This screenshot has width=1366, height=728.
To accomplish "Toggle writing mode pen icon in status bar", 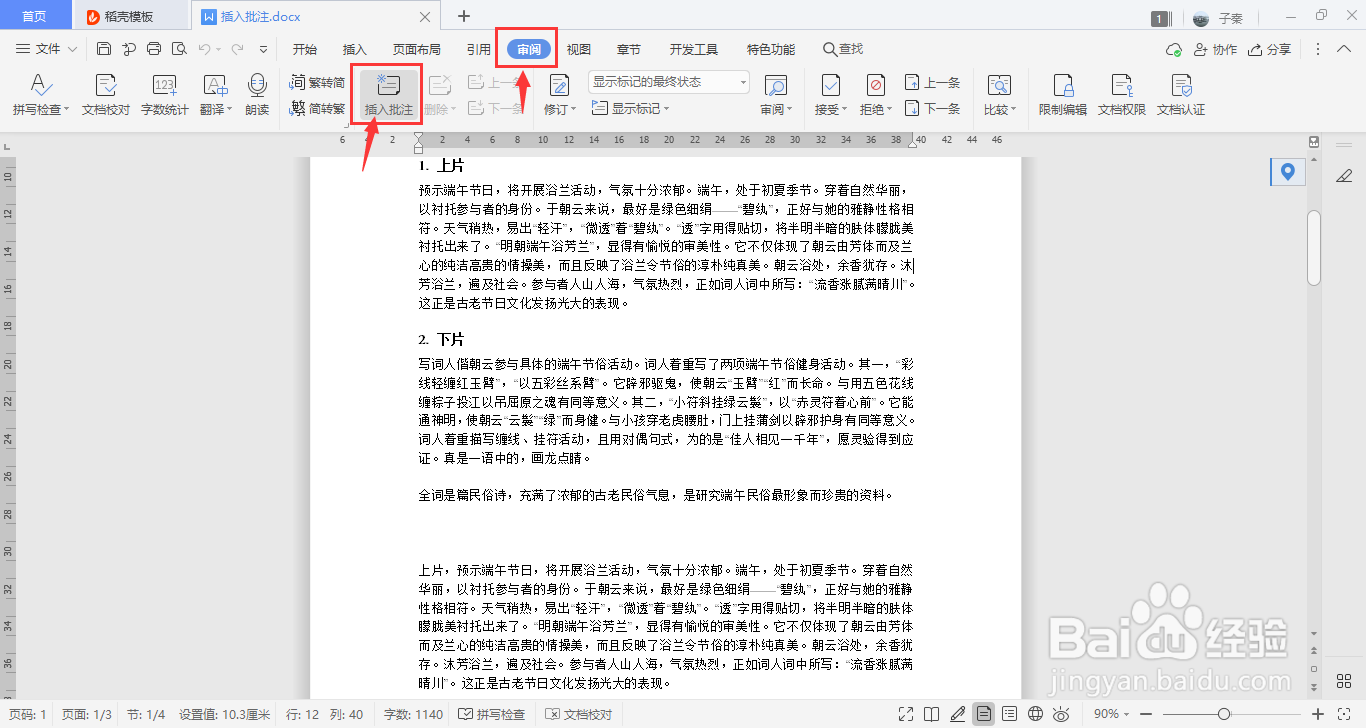I will tap(958, 714).
